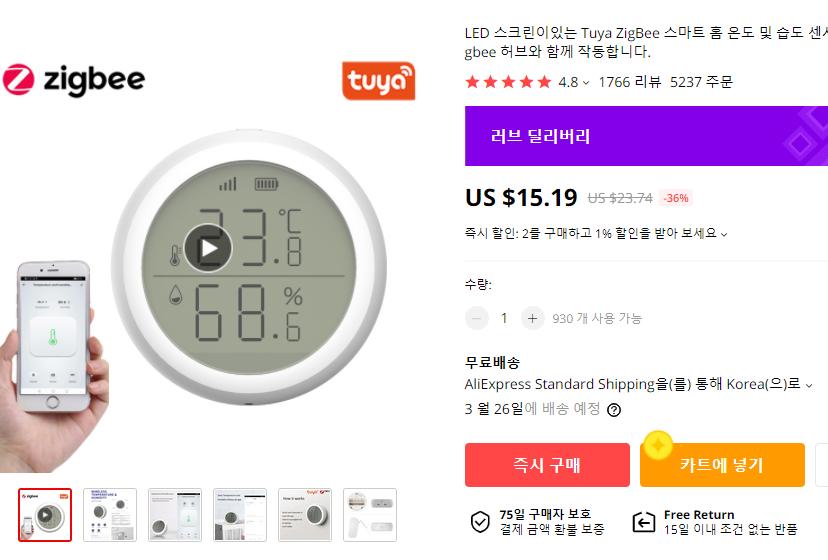828x560 pixels.
Task: Select the last thumbnail showing accessories
Action: point(370,515)
